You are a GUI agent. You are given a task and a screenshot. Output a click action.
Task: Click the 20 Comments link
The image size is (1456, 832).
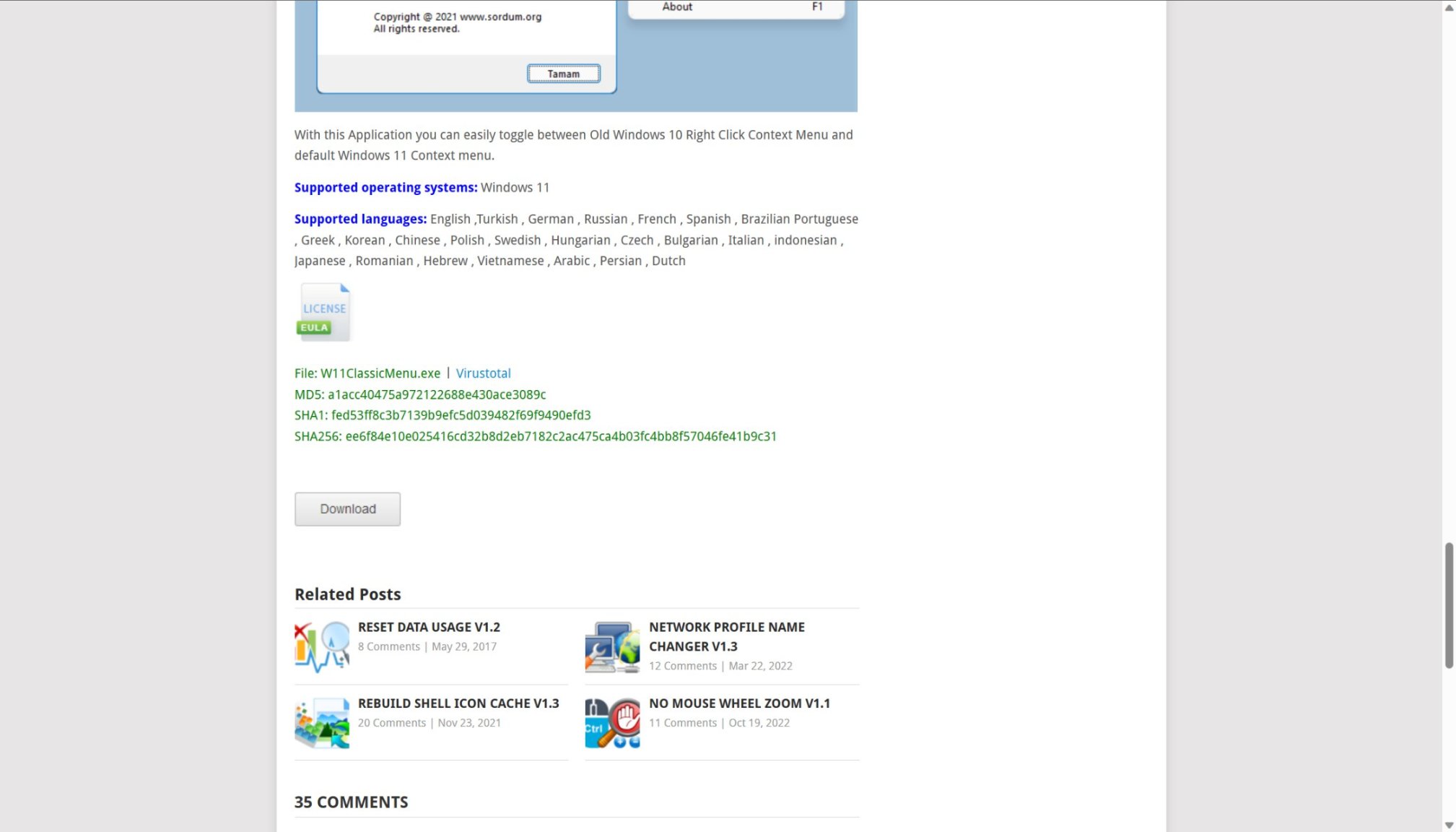[391, 722]
